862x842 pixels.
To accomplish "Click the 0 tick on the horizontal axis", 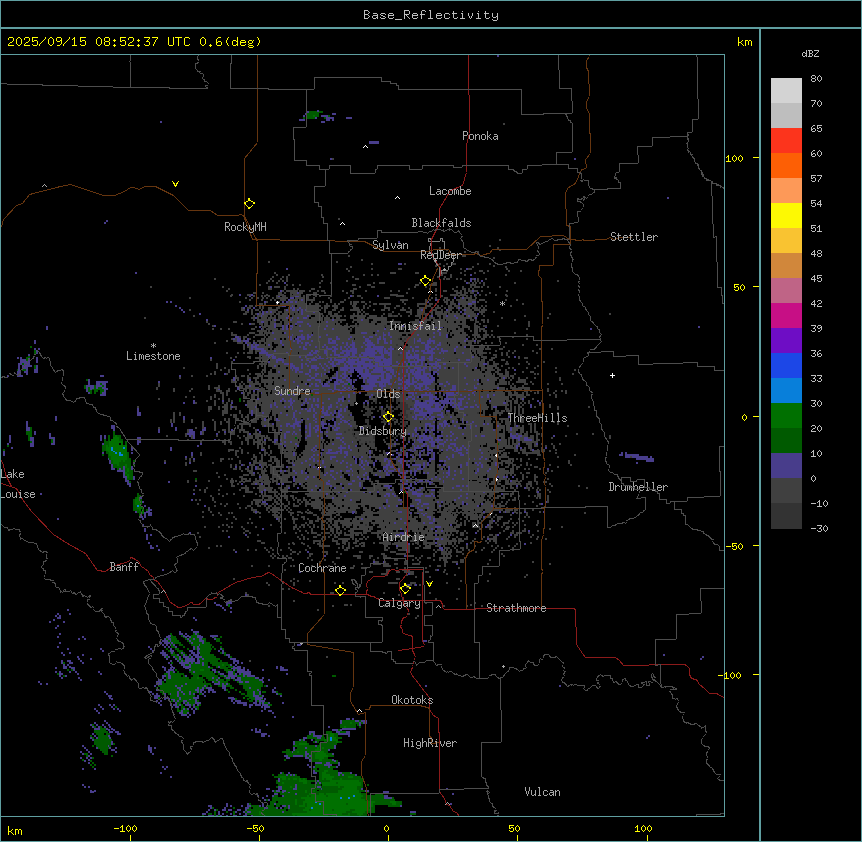I will 386,828.
